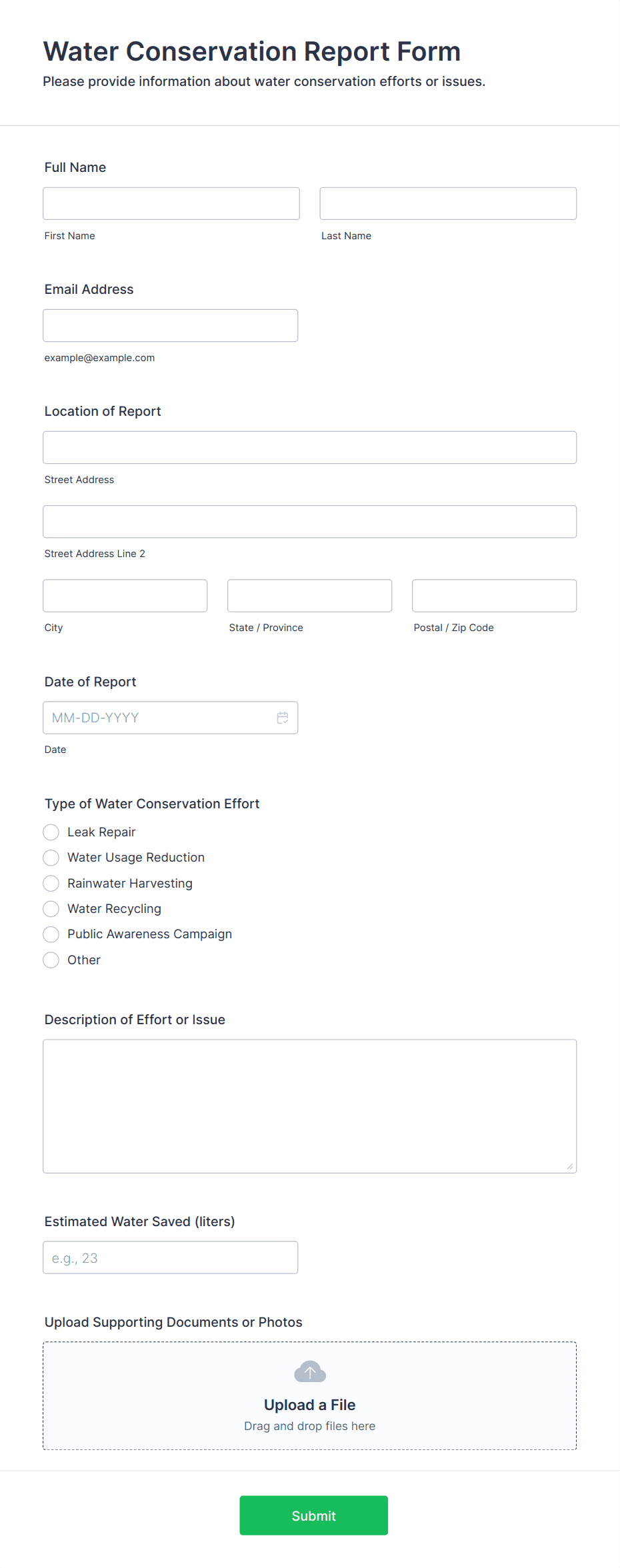The image size is (620, 1568).
Task: Click into the Last Name field
Action: 448,203
